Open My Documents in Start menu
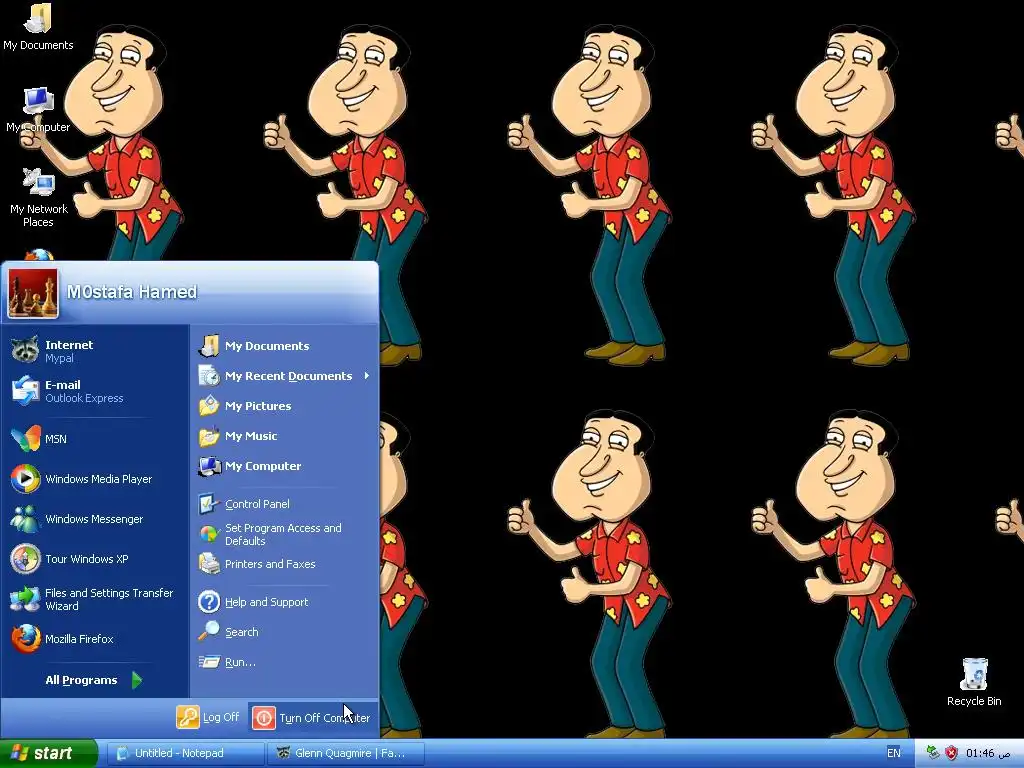1024x768 pixels. pyautogui.click(x=285, y=346)
